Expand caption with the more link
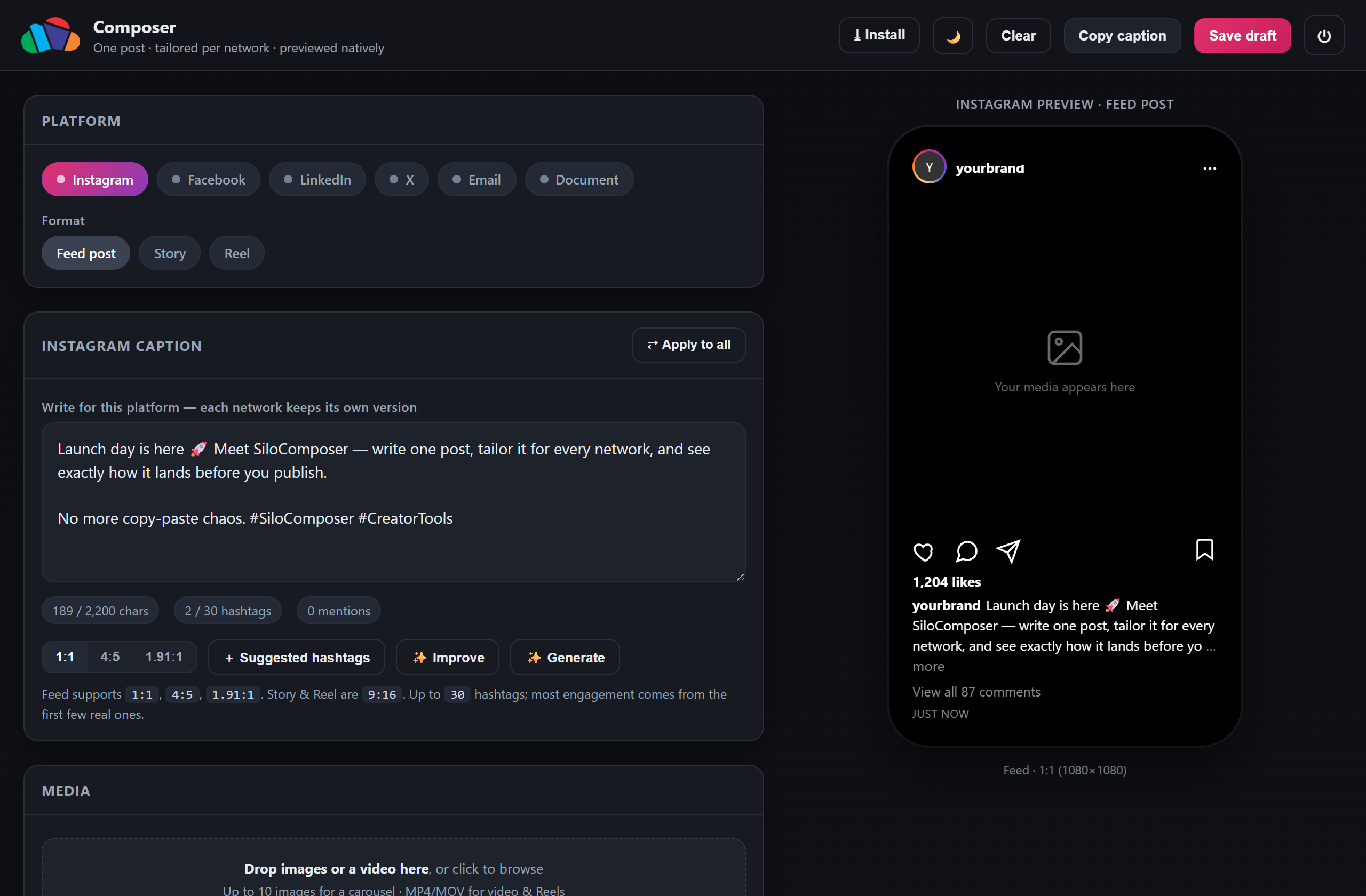This screenshot has width=1366, height=896. tap(928, 667)
